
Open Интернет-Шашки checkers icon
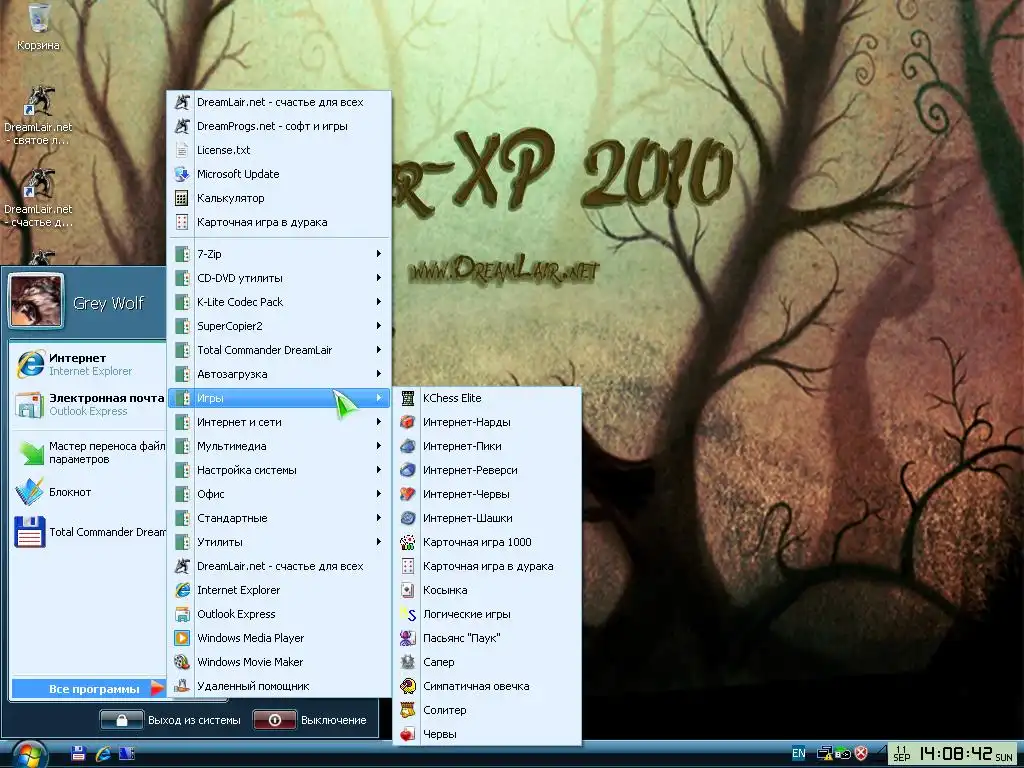pos(408,518)
